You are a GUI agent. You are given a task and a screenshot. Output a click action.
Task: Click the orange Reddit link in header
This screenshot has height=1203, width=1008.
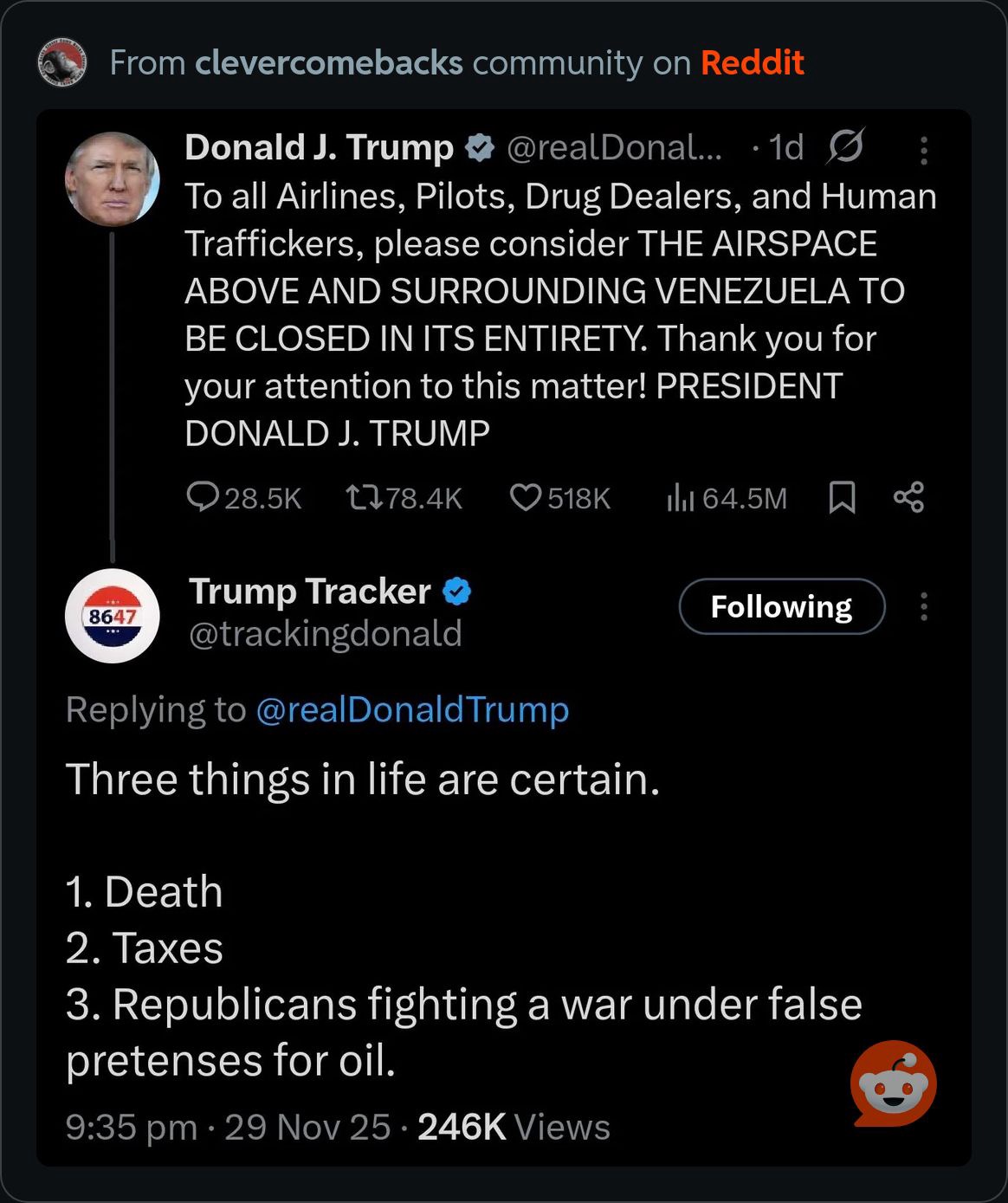[x=752, y=62]
